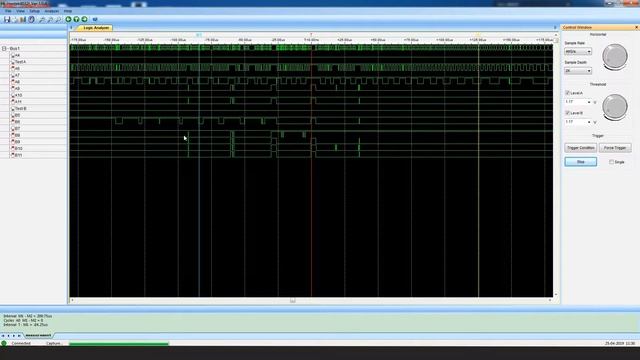
Task: Click the A9 channel icon
Action: tap(13, 88)
